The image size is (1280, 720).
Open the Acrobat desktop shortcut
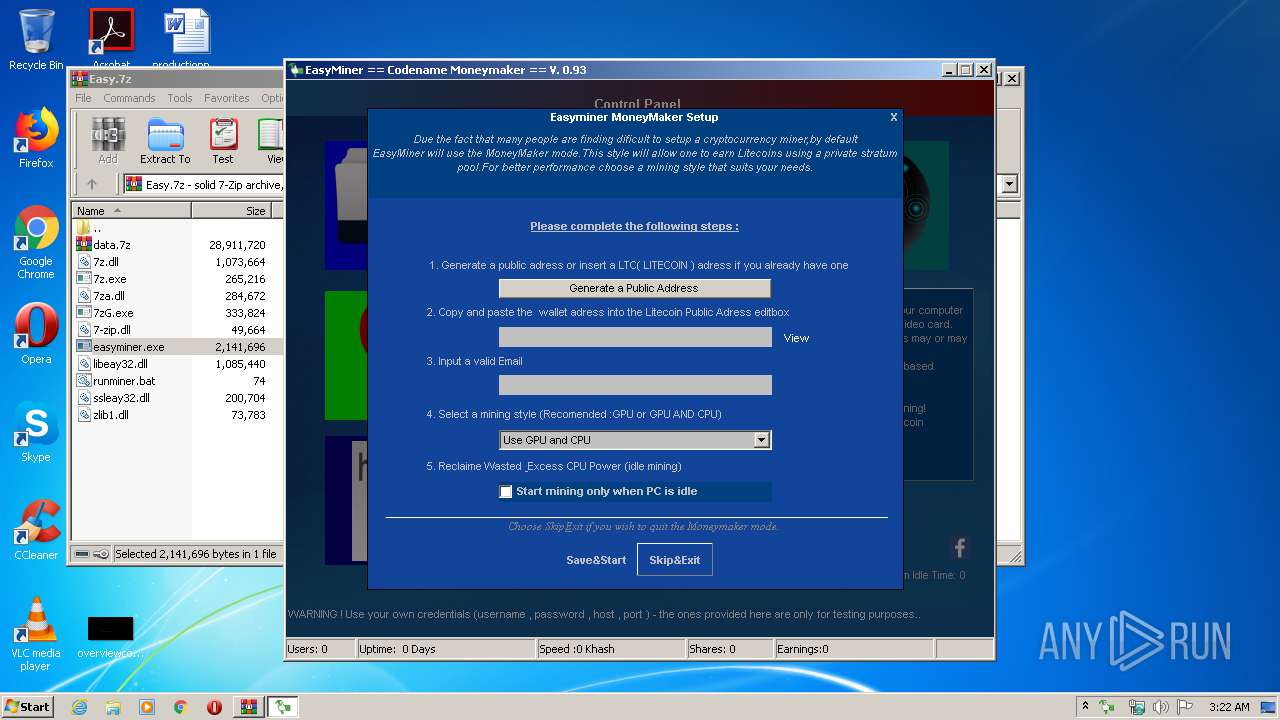[111, 38]
